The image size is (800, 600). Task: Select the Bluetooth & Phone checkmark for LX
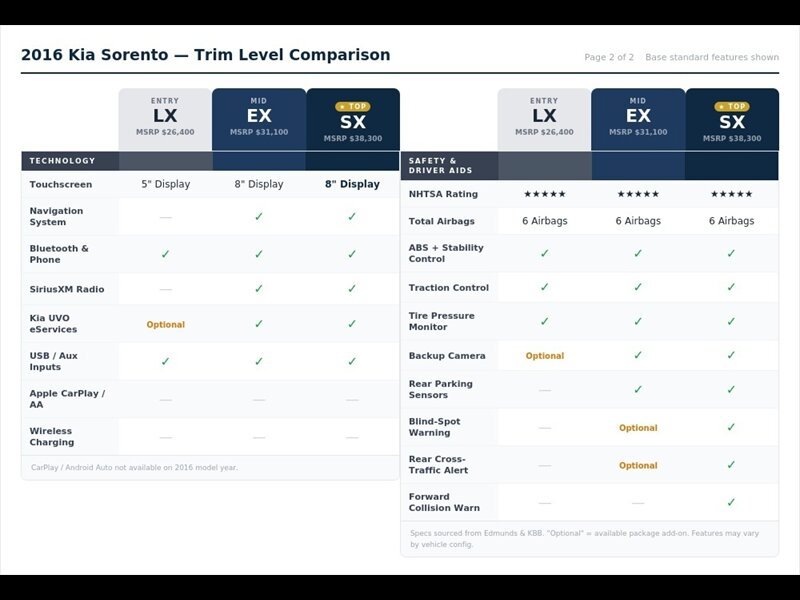point(165,254)
